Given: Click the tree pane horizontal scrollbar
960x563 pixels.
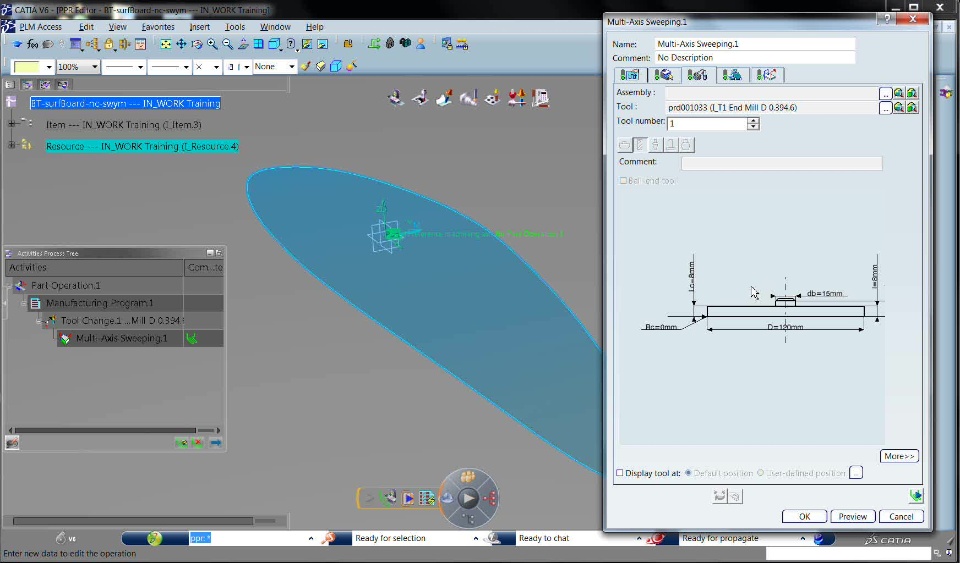Looking at the screenshot, I should point(144,521).
